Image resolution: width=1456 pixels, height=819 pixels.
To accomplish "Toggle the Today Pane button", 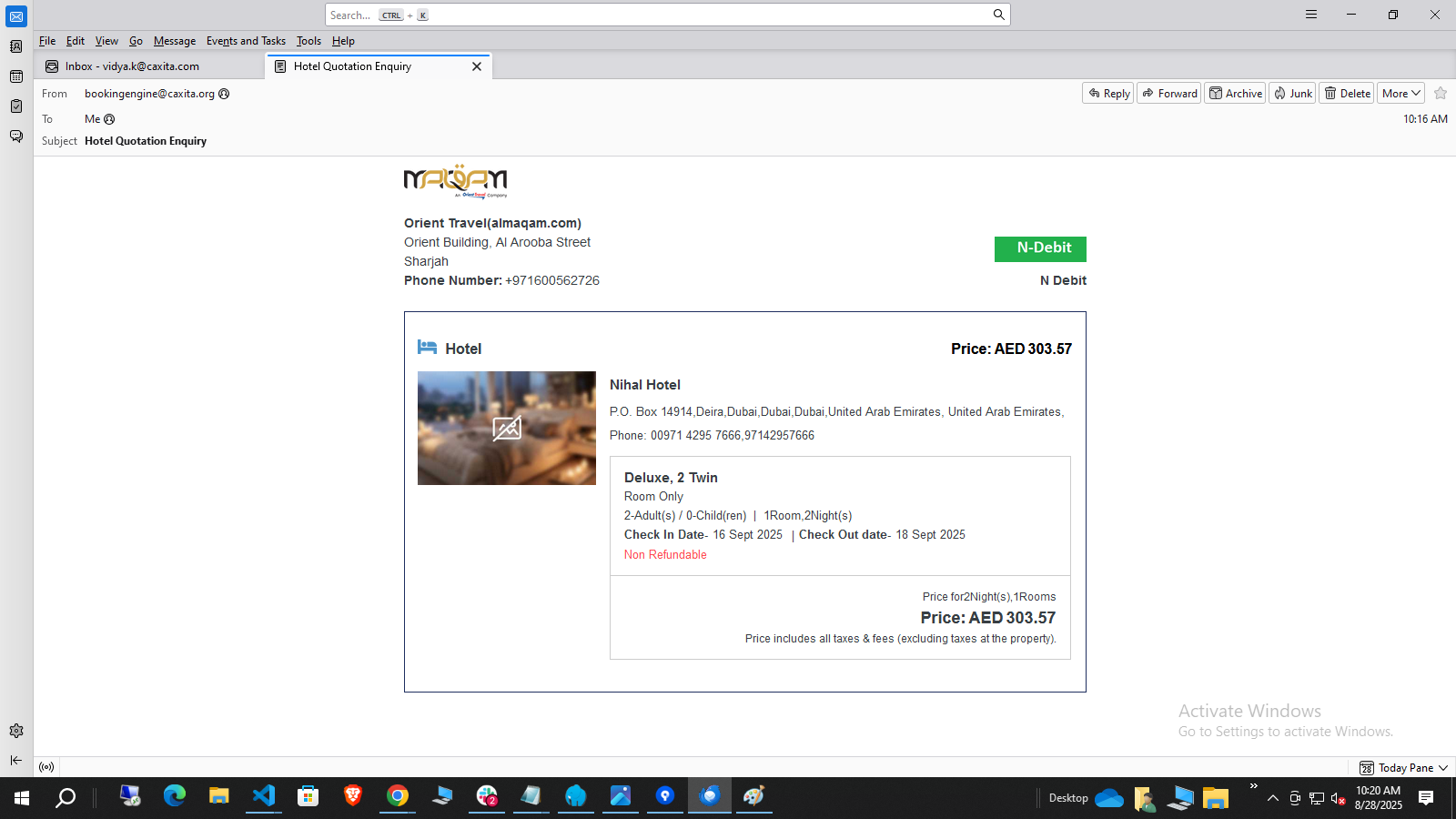I will point(1403,768).
